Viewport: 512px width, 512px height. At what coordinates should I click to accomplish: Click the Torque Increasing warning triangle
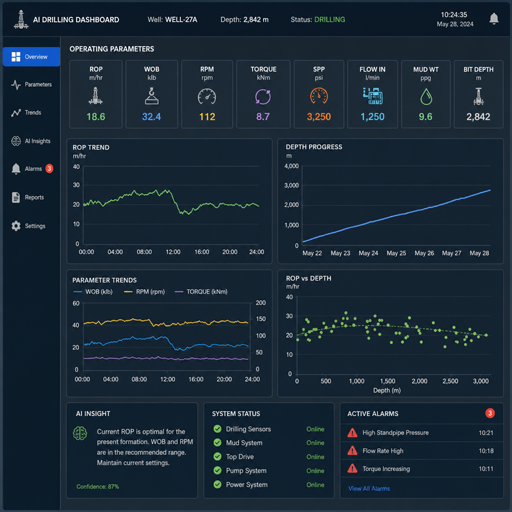352,469
